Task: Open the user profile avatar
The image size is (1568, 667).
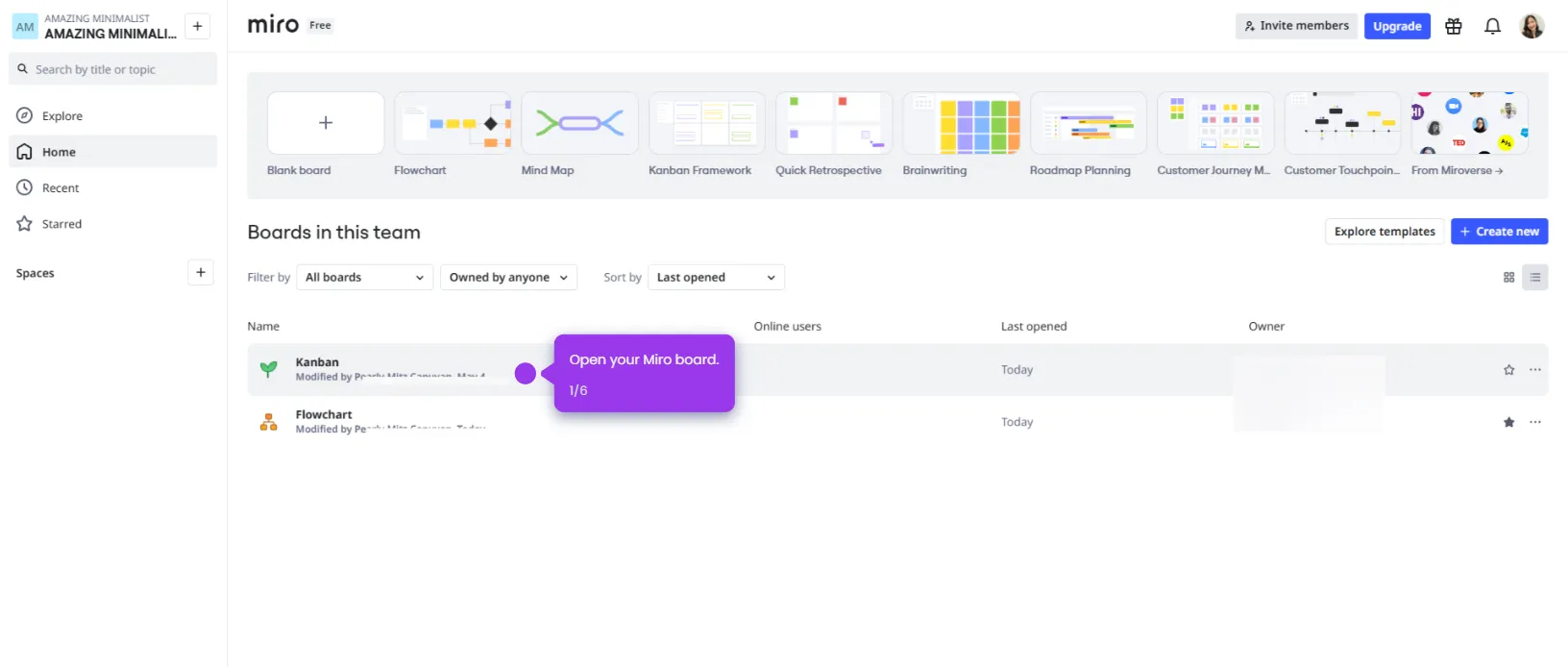Action: coord(1531,26)
